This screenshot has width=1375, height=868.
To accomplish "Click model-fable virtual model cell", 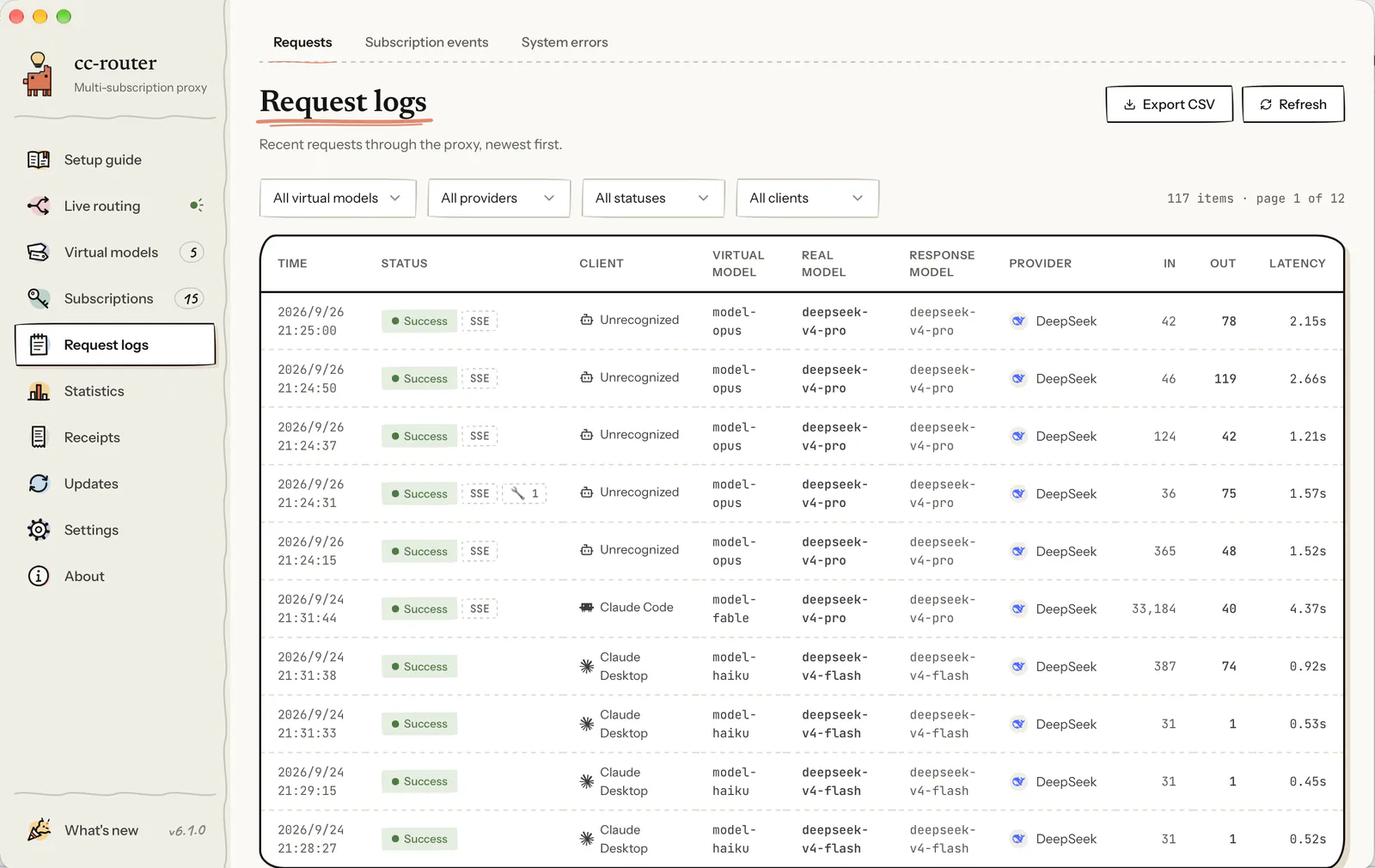I will [735, 608].
